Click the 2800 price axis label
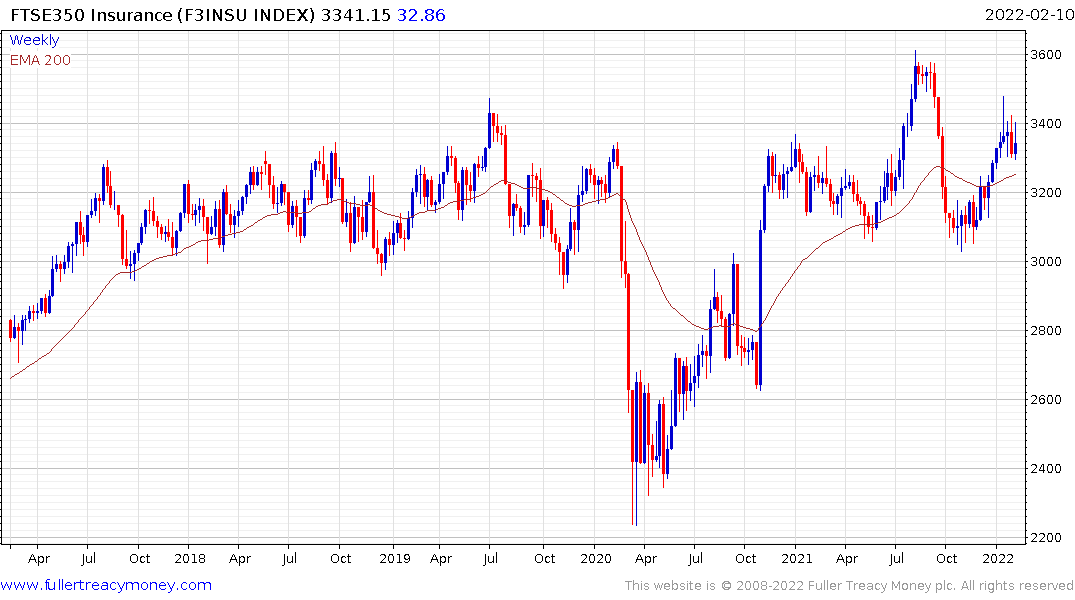This screenshot has height=600, width=1075. pyautogui.click(x=1046, y=331)
